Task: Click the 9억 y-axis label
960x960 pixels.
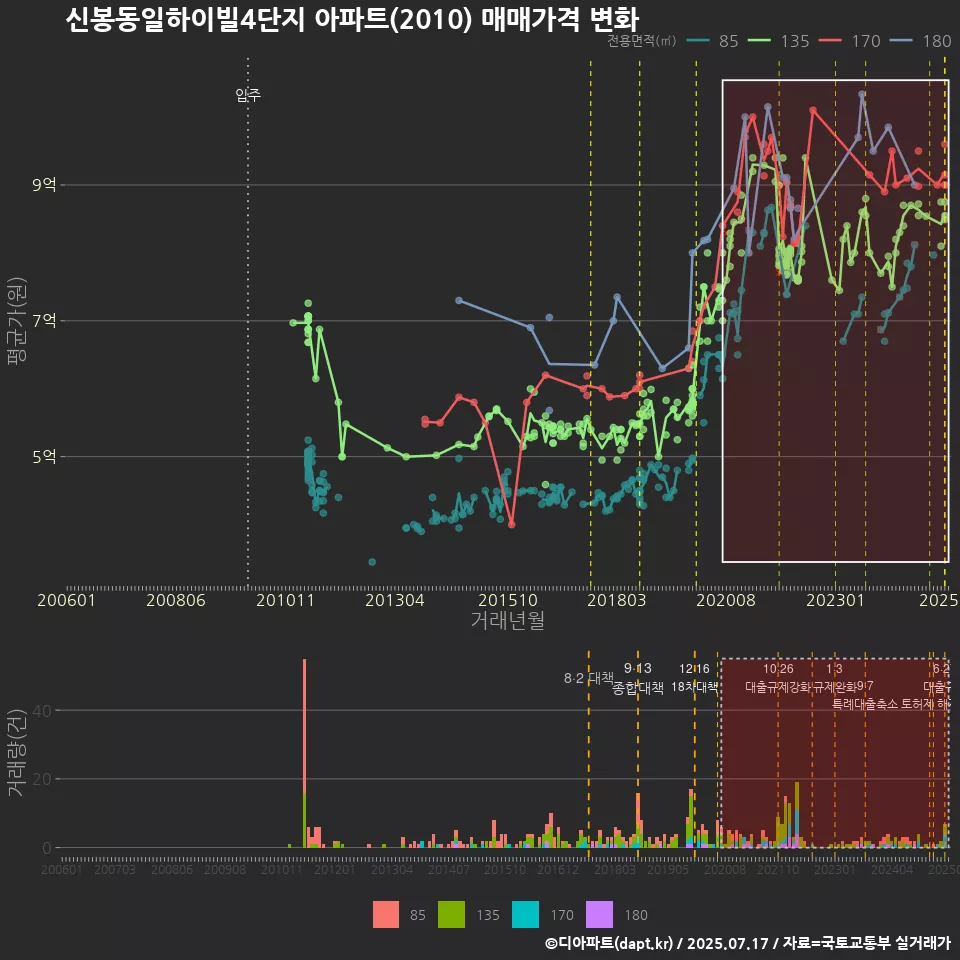Action: tap(44, 184)
